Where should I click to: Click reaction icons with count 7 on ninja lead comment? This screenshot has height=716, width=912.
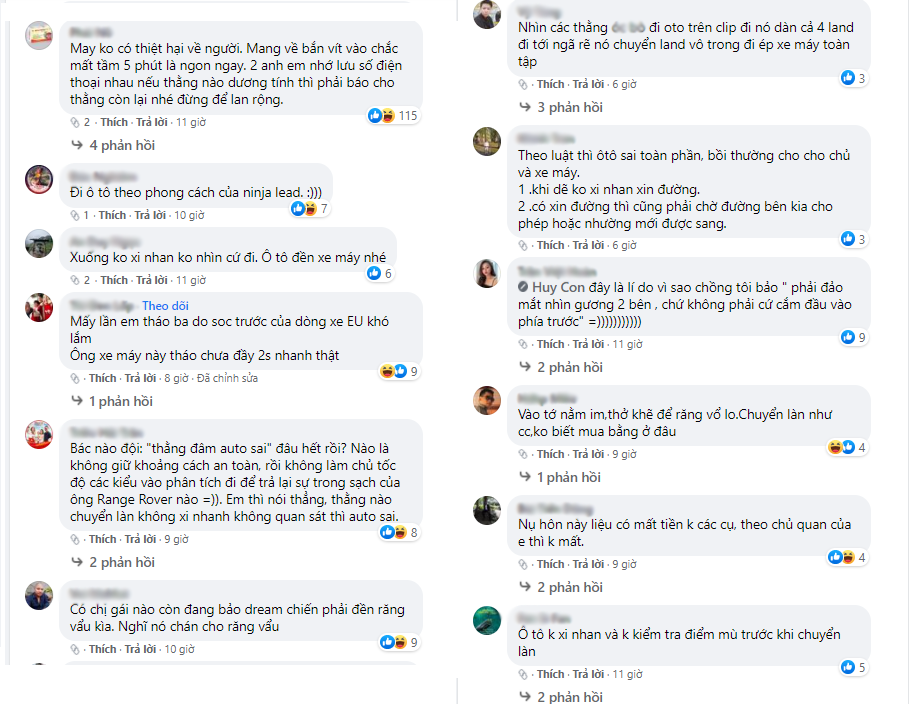pyautogui.click(x=310, y=208)
